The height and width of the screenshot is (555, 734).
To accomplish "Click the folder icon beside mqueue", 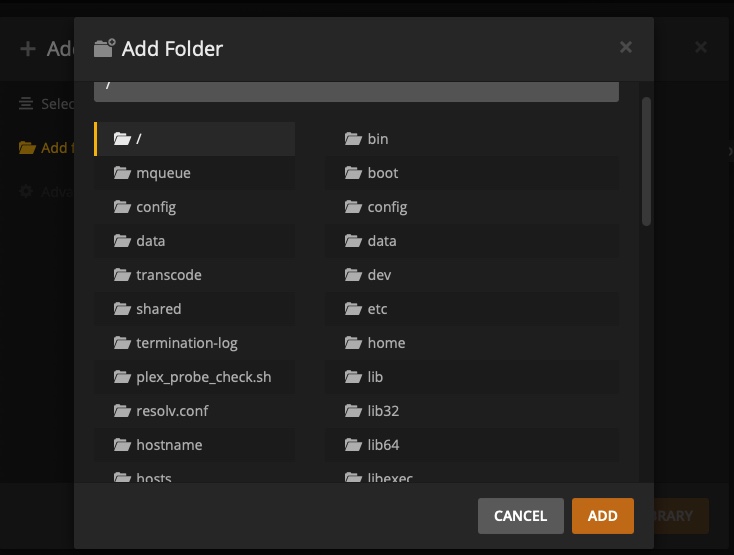I will point(122,173).
